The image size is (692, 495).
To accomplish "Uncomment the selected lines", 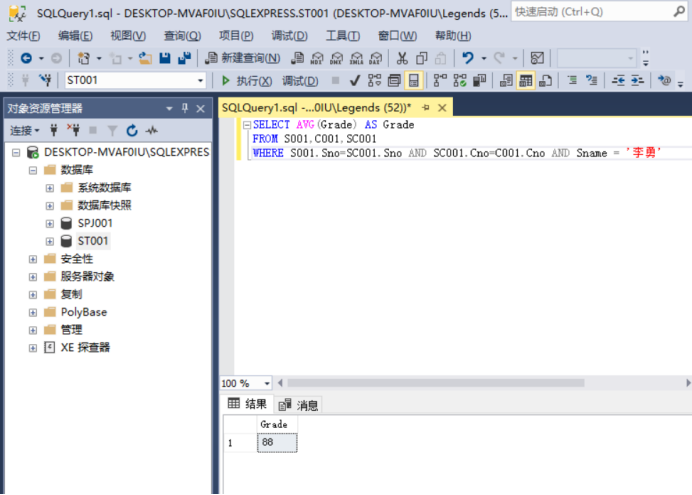I will 591,80.
